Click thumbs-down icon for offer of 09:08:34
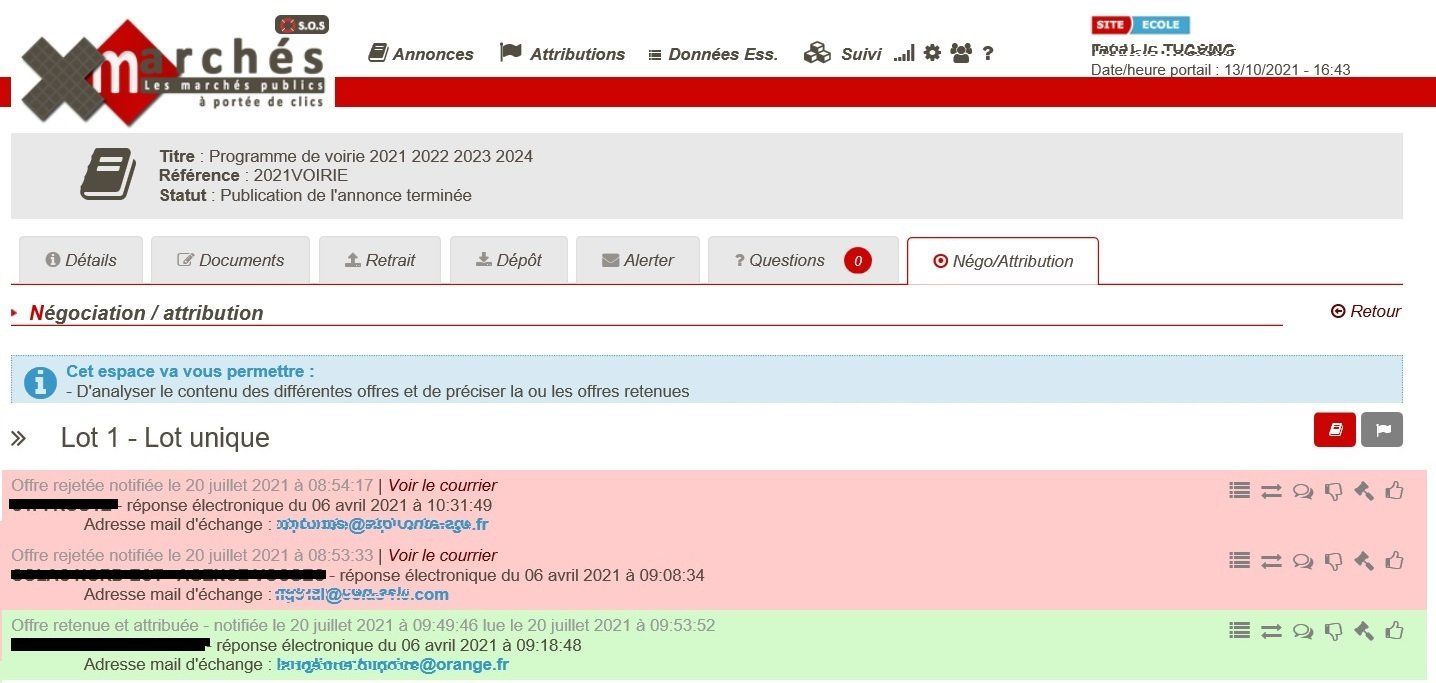1436x683 pixels. (1333, 561)
